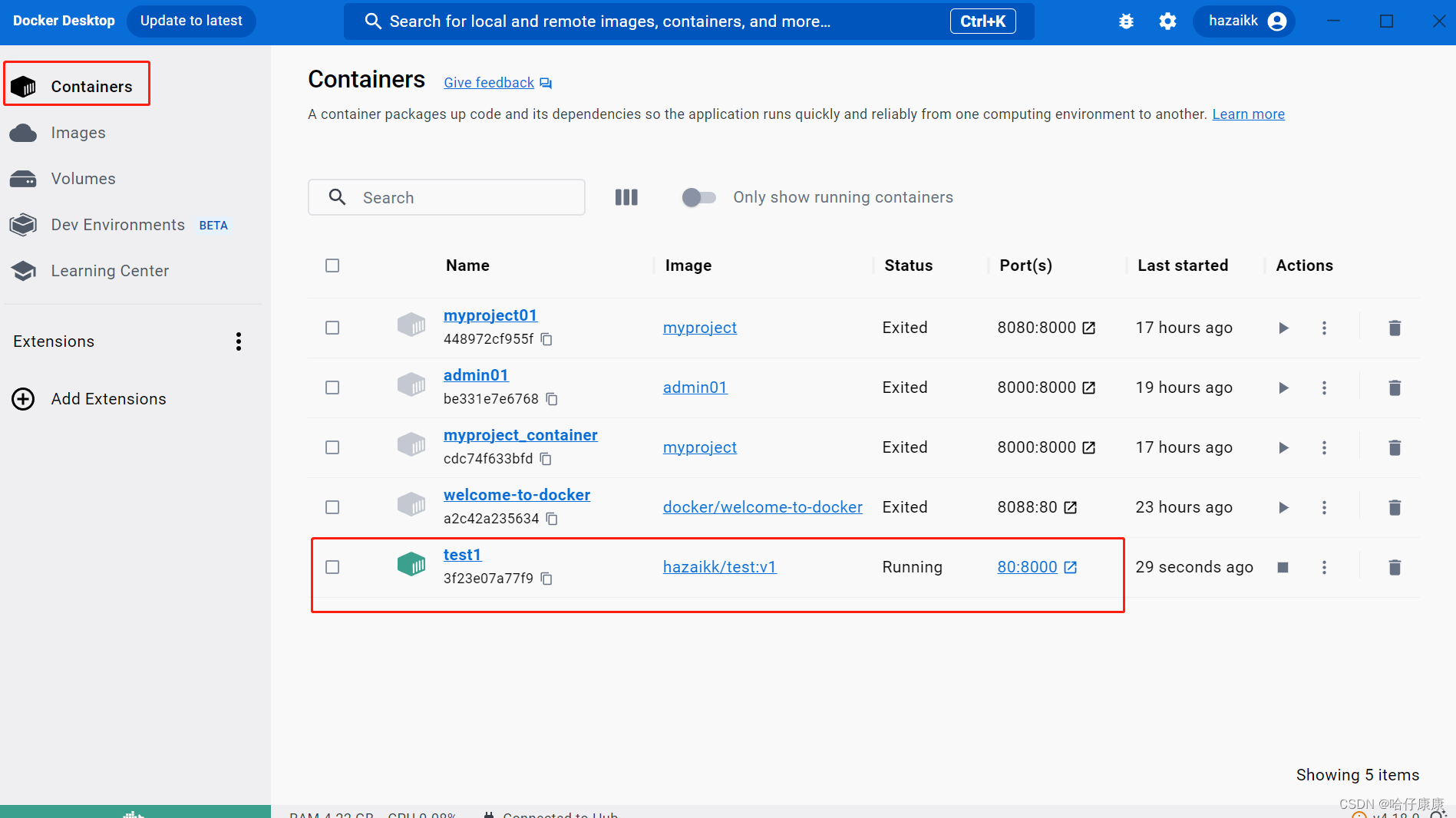Delete the myproject_container container

pos(1395,447)
